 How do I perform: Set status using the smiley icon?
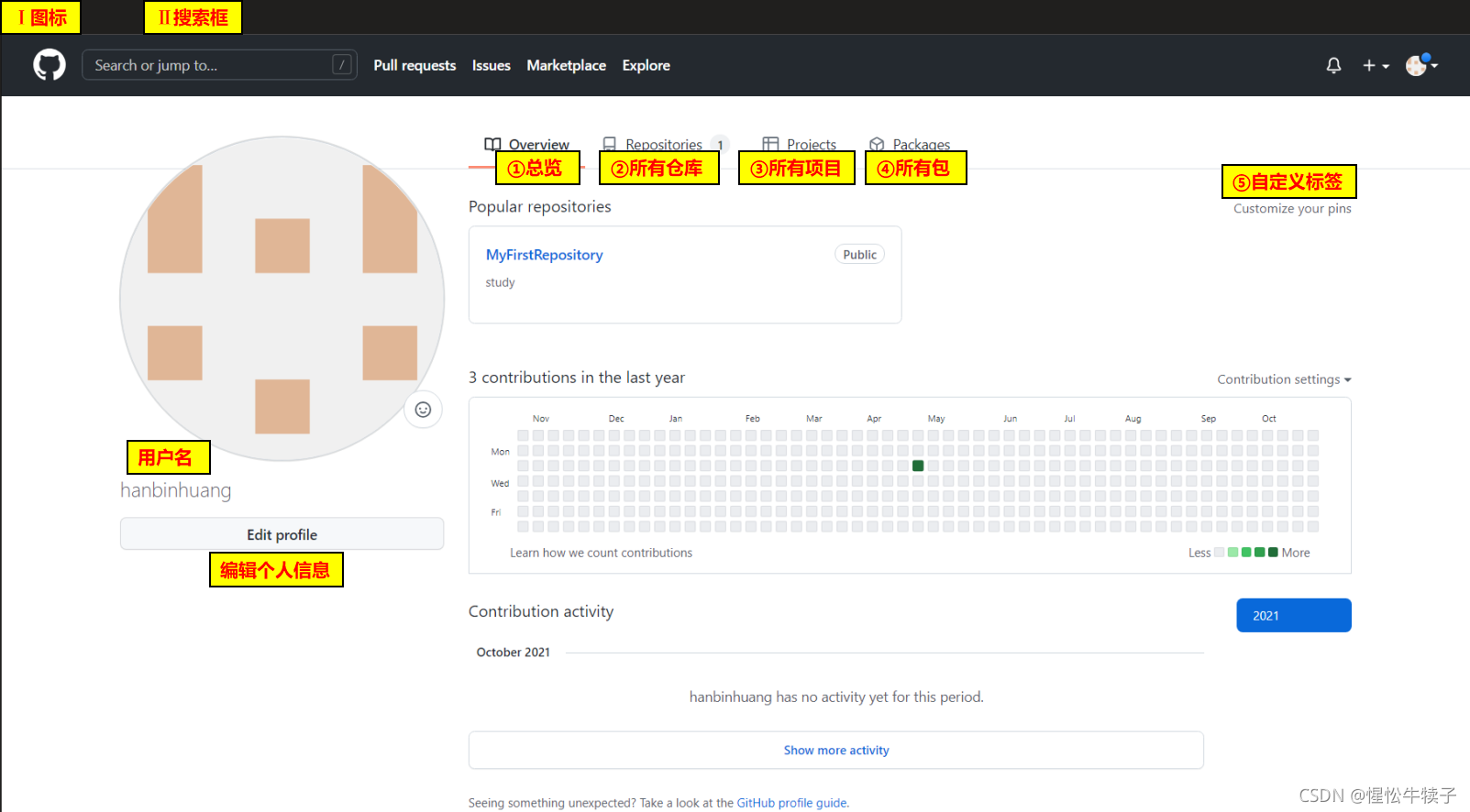click(423, 410)
